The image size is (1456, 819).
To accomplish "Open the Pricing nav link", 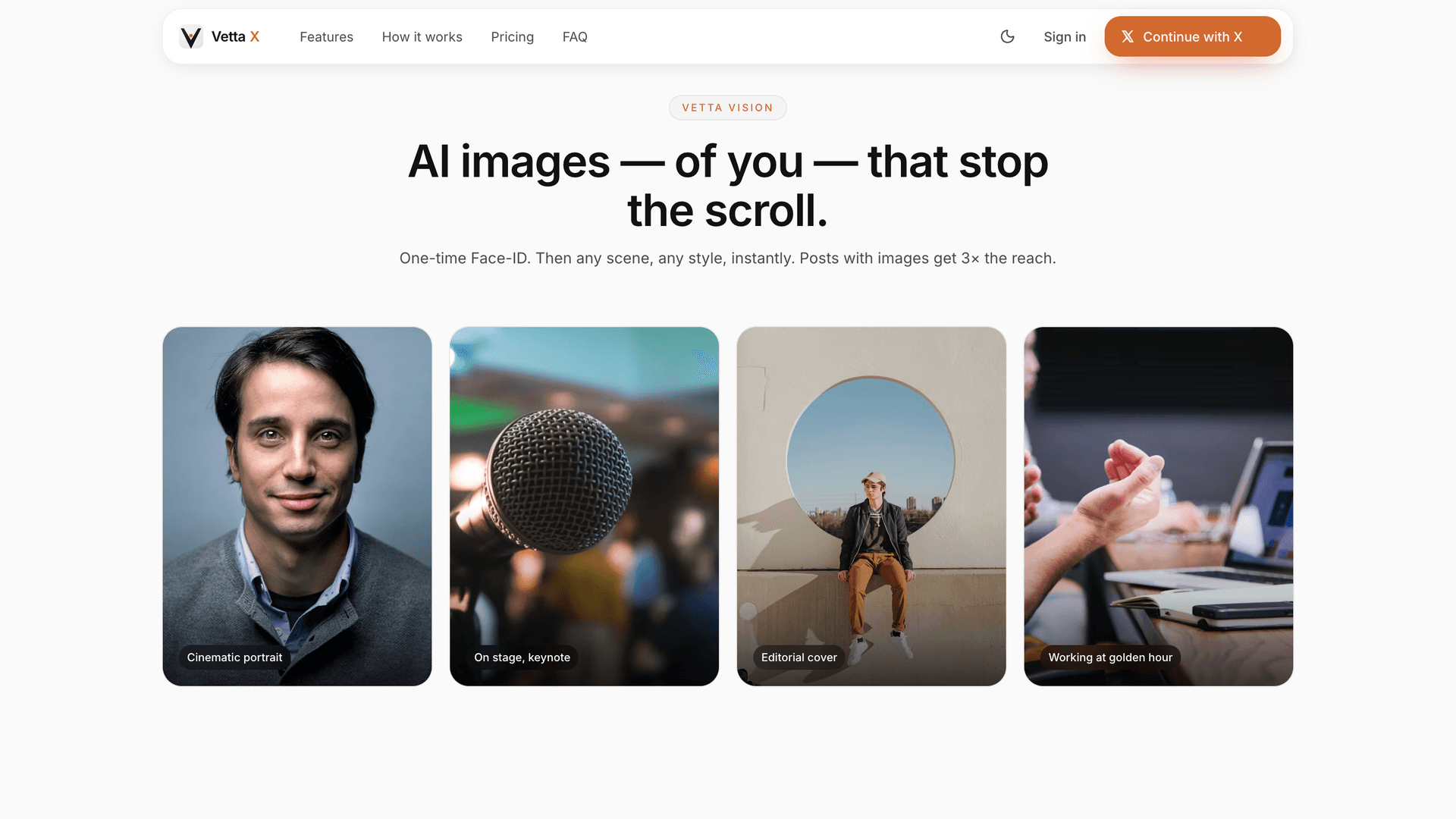I will tap(512, 36).
